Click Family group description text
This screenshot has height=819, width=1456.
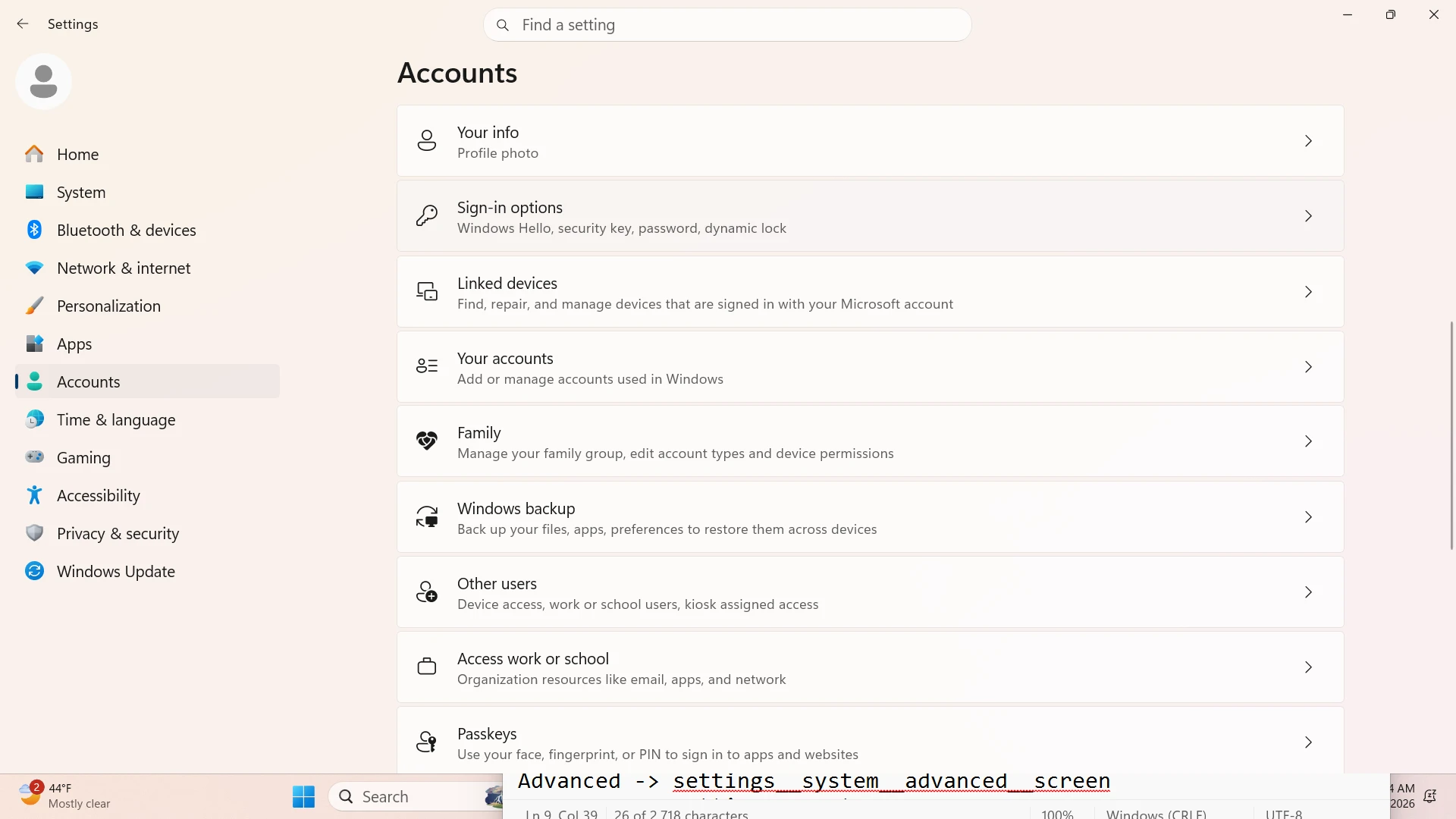[x=675, y=453]
